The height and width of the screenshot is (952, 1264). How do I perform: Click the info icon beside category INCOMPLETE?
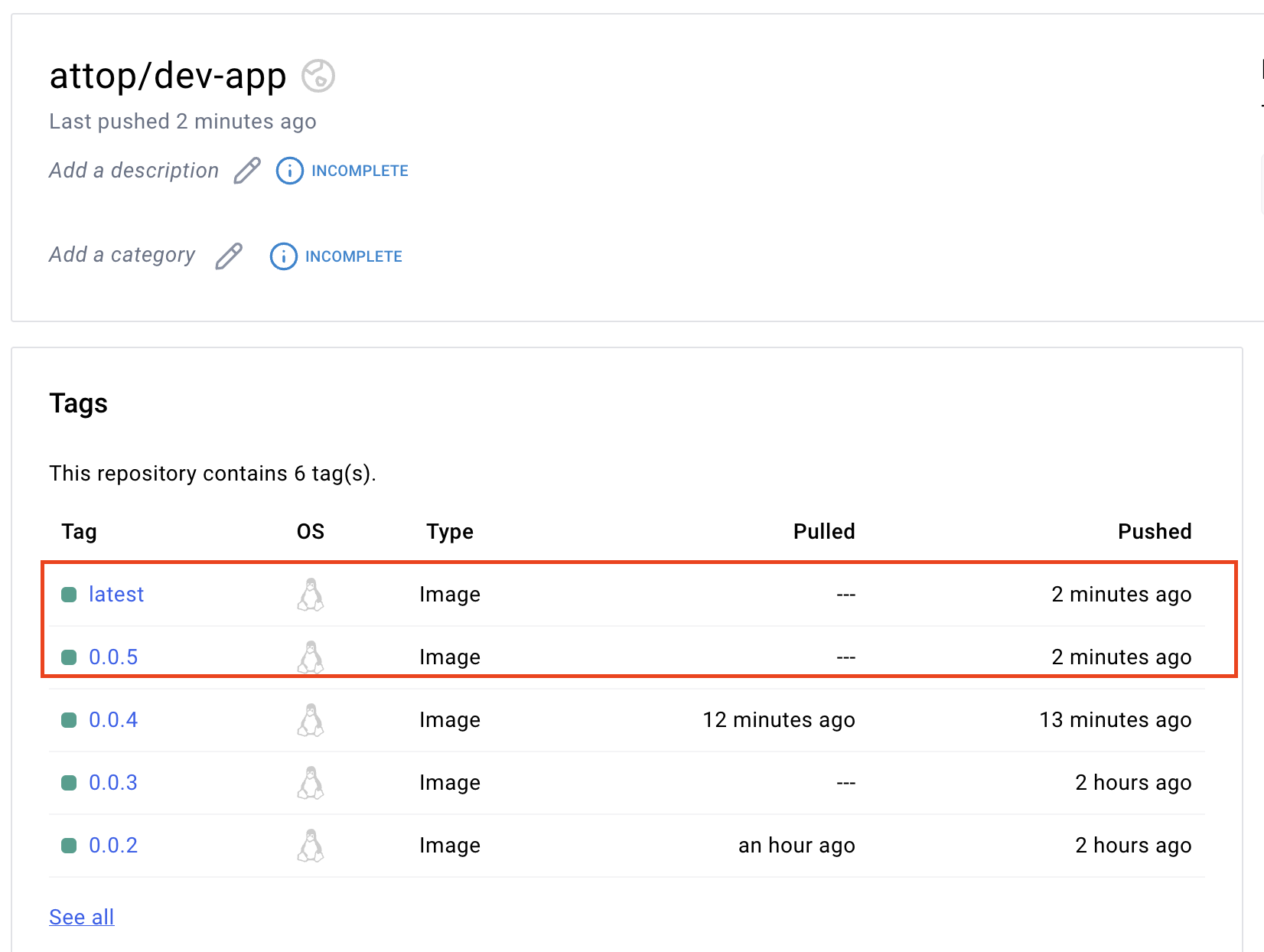pyautogui.click(x=283, y=256)
